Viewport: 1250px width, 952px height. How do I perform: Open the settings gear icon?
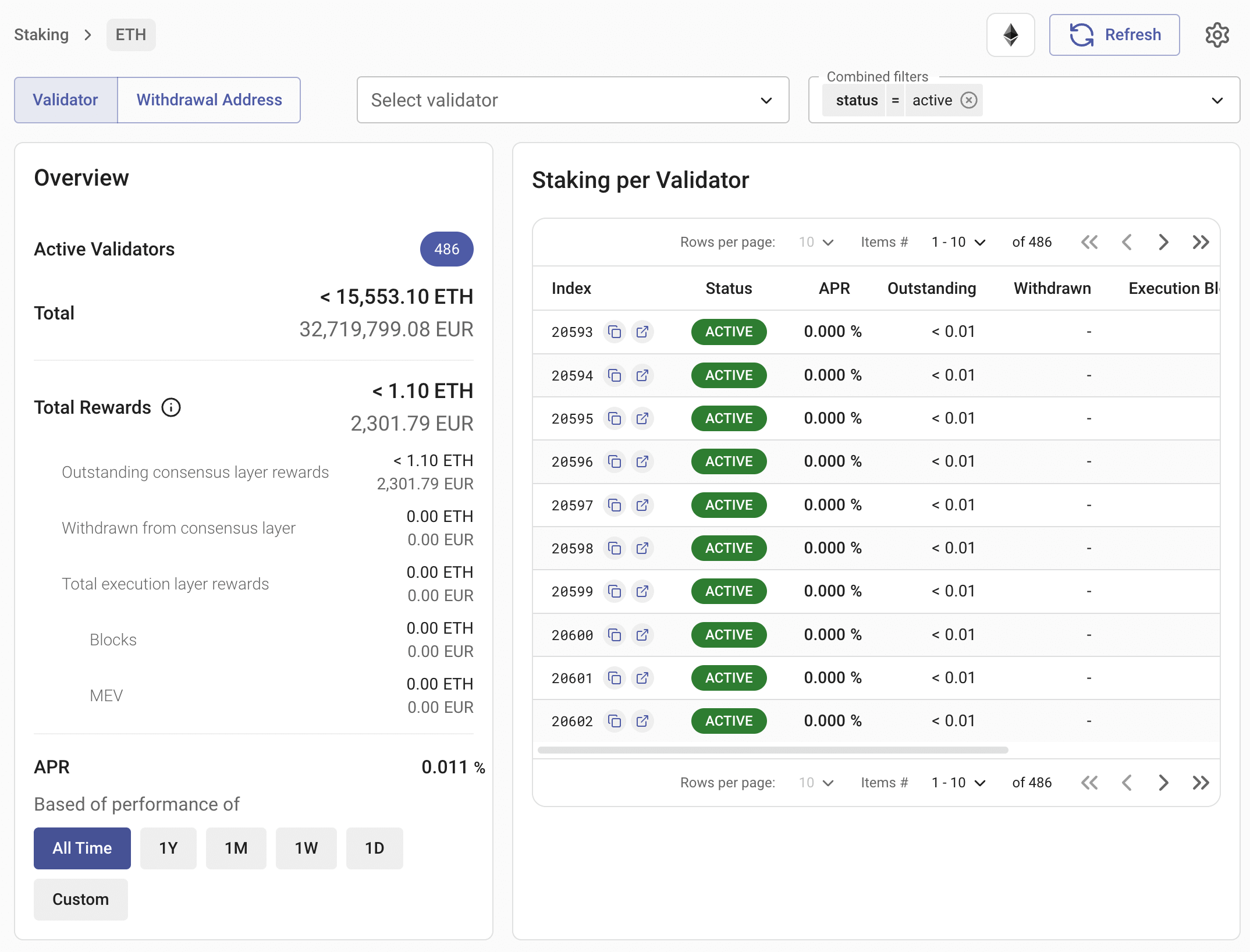pos(1217,35)
